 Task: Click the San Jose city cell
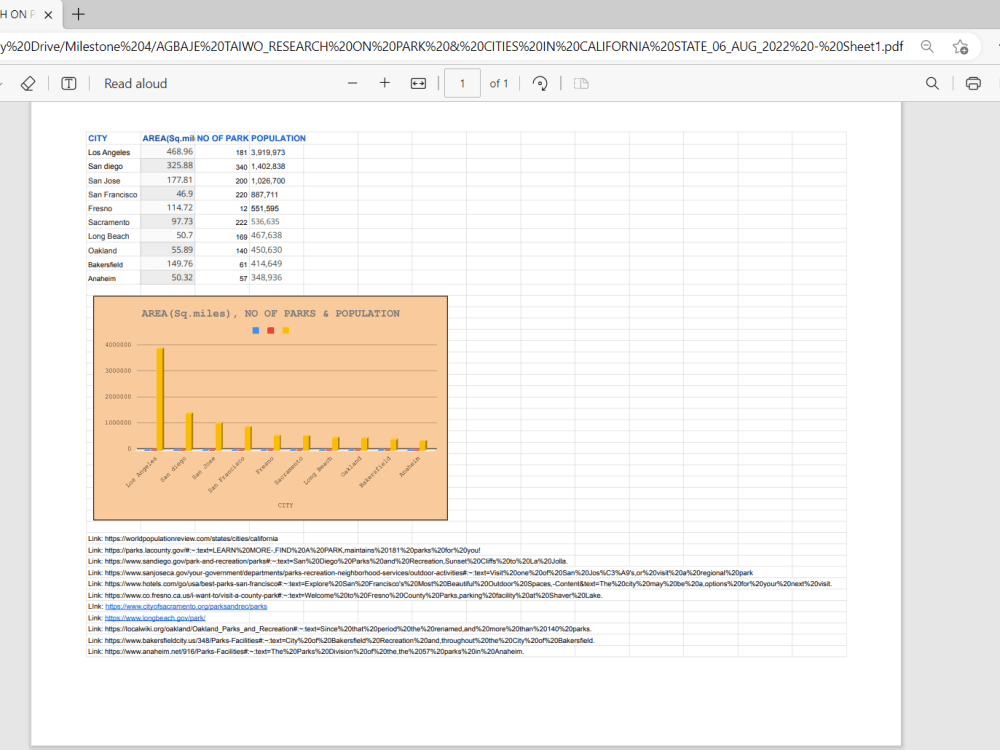(104, 180)
